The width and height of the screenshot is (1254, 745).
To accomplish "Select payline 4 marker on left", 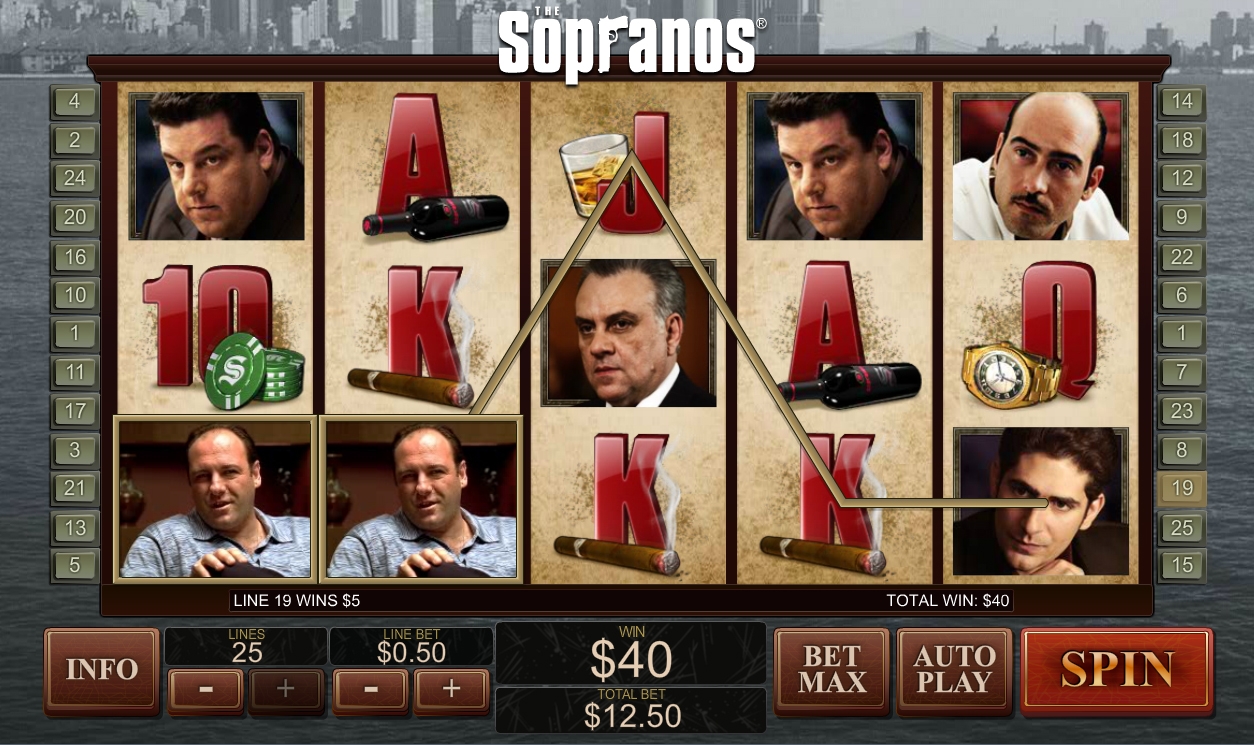I will pos(75,101).
